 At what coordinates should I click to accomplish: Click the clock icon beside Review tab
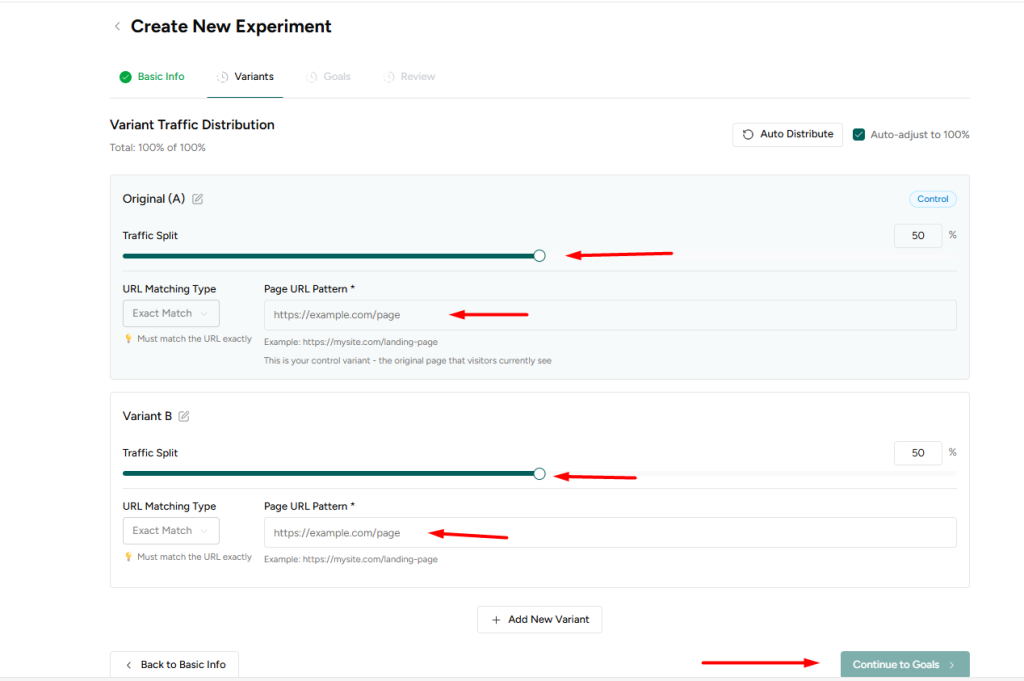coord(389,76)
